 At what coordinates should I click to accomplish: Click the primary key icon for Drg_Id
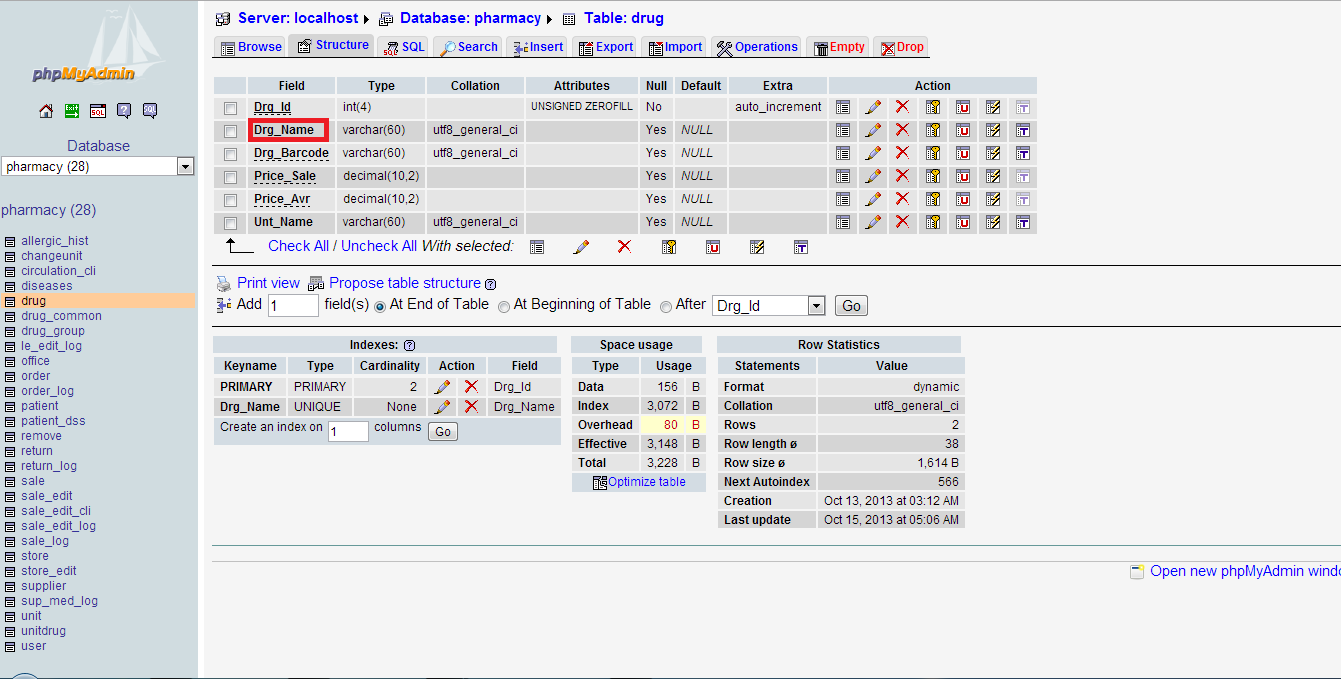click(x=933, y=107)
